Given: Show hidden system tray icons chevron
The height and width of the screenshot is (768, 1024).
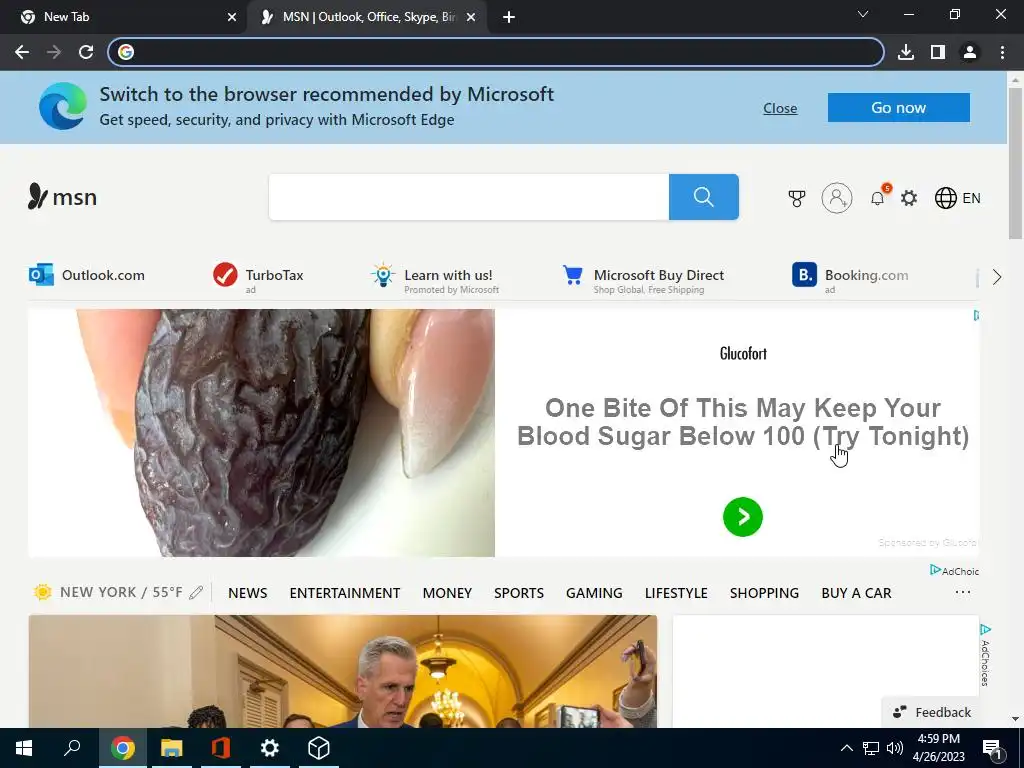Looking at the screenshot, I should click(846, 748).
